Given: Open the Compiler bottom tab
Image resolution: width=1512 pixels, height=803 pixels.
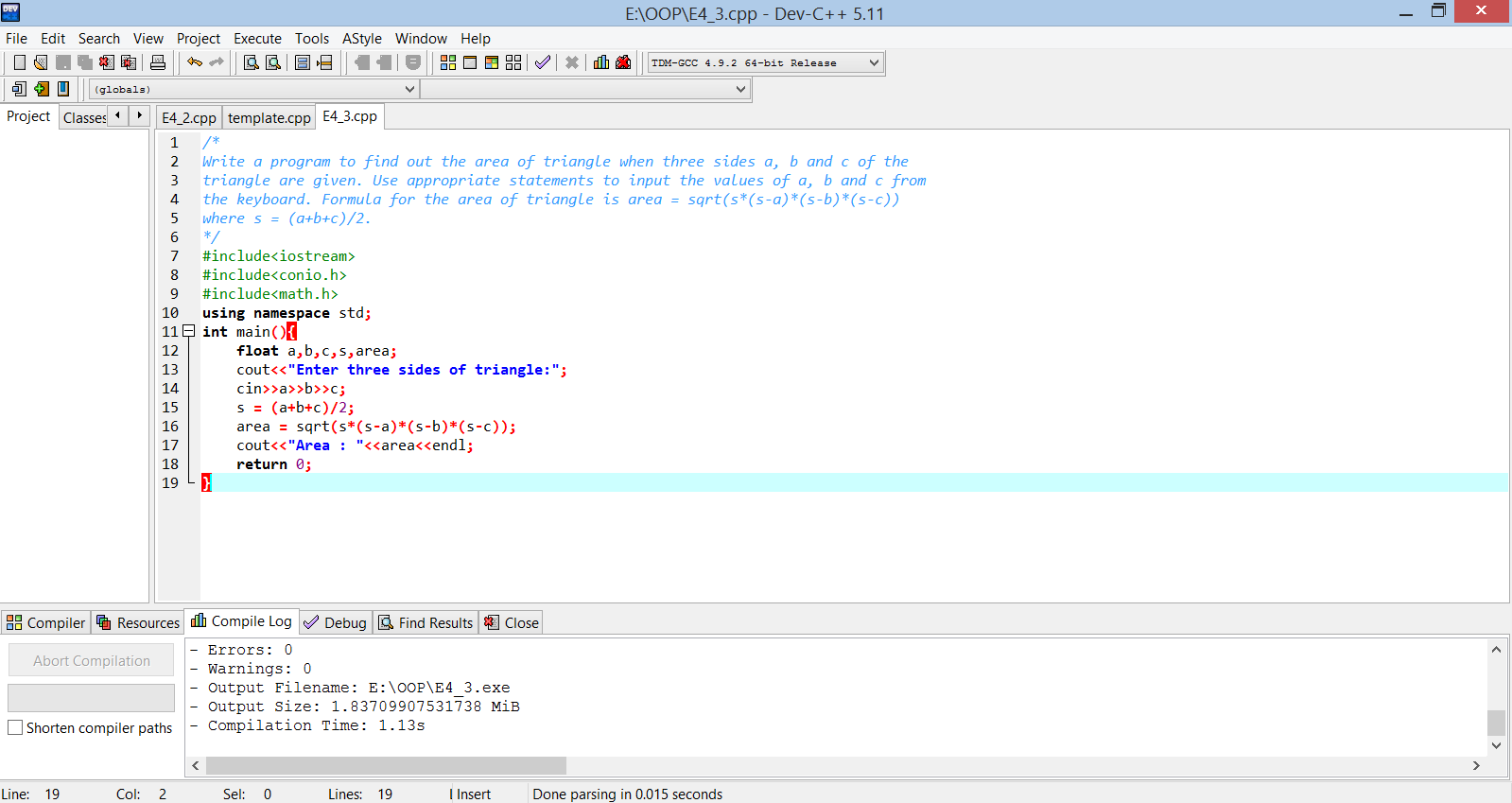Looking at the screenshot, I should point(45,622).
